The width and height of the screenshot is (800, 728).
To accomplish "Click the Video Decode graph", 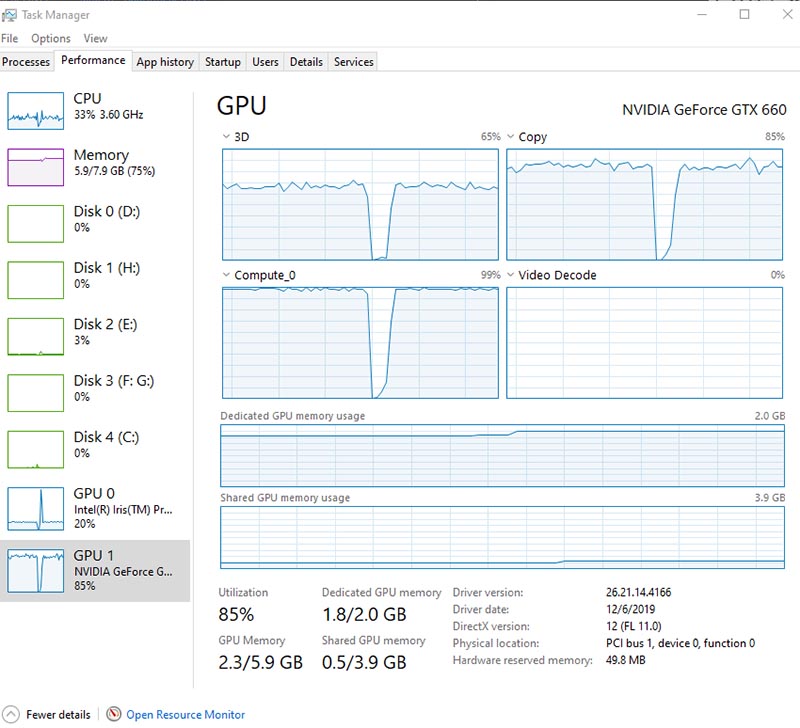I will tap(644, 343).
